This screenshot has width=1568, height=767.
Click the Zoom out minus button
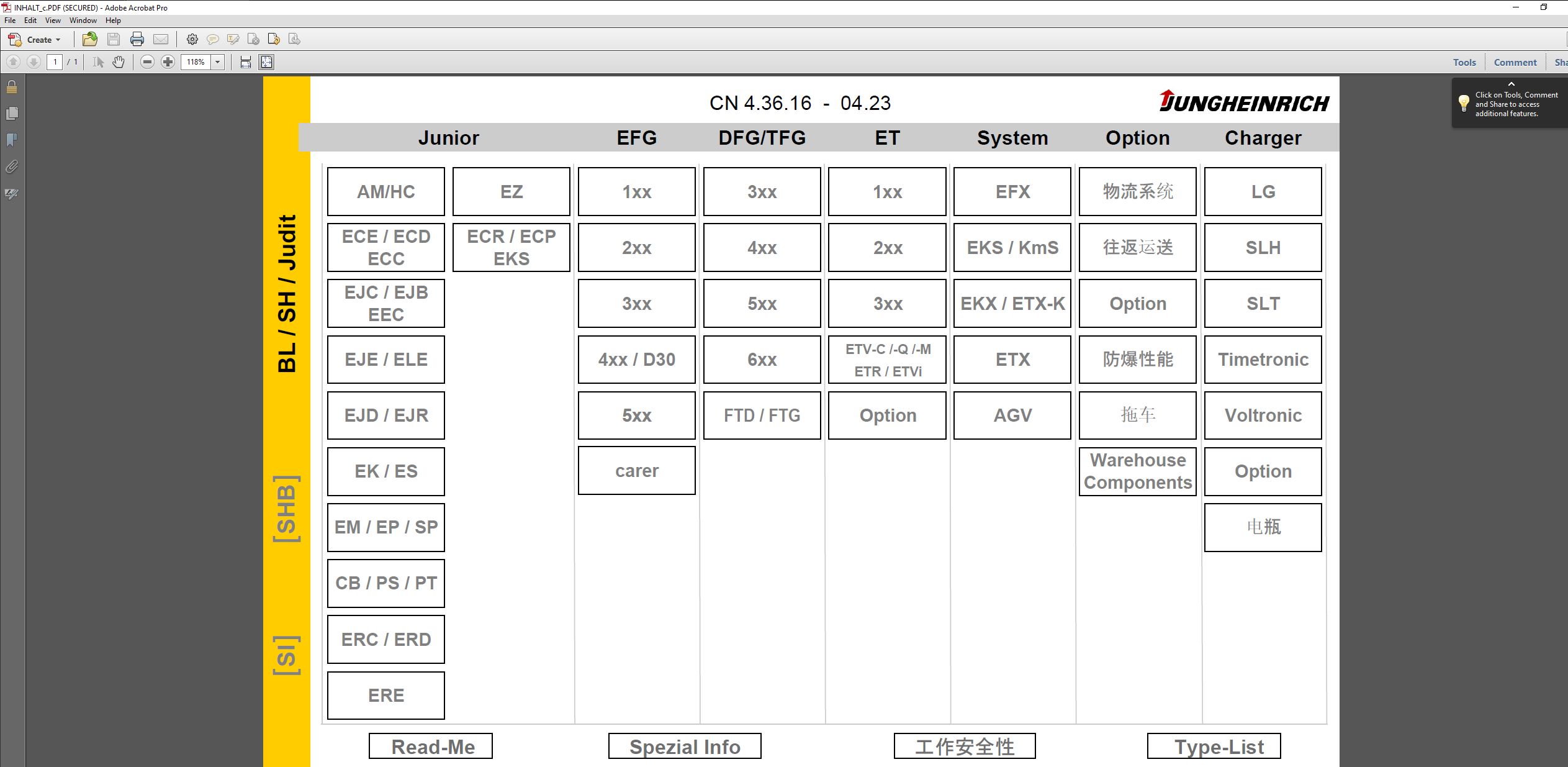point(147,62)
